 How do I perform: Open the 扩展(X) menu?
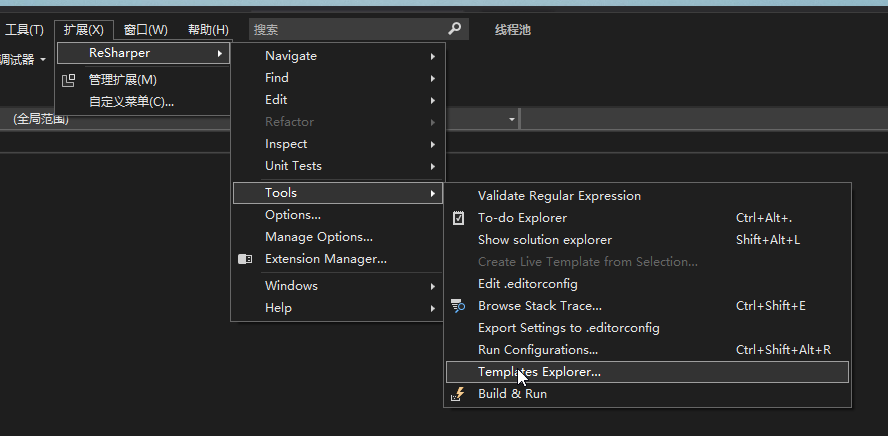[x=84, y=30]
